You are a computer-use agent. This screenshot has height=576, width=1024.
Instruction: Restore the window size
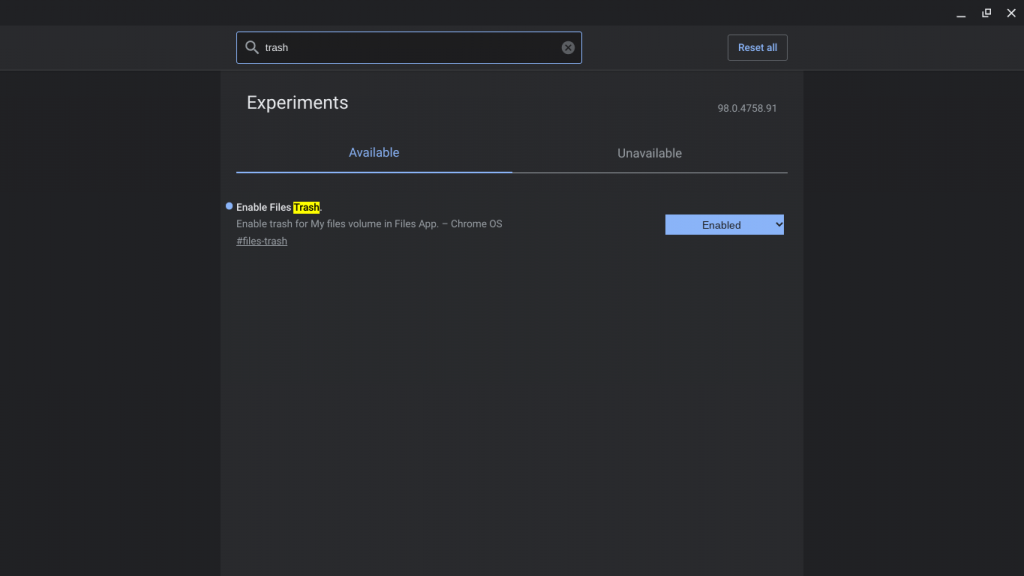pos(986,13)
